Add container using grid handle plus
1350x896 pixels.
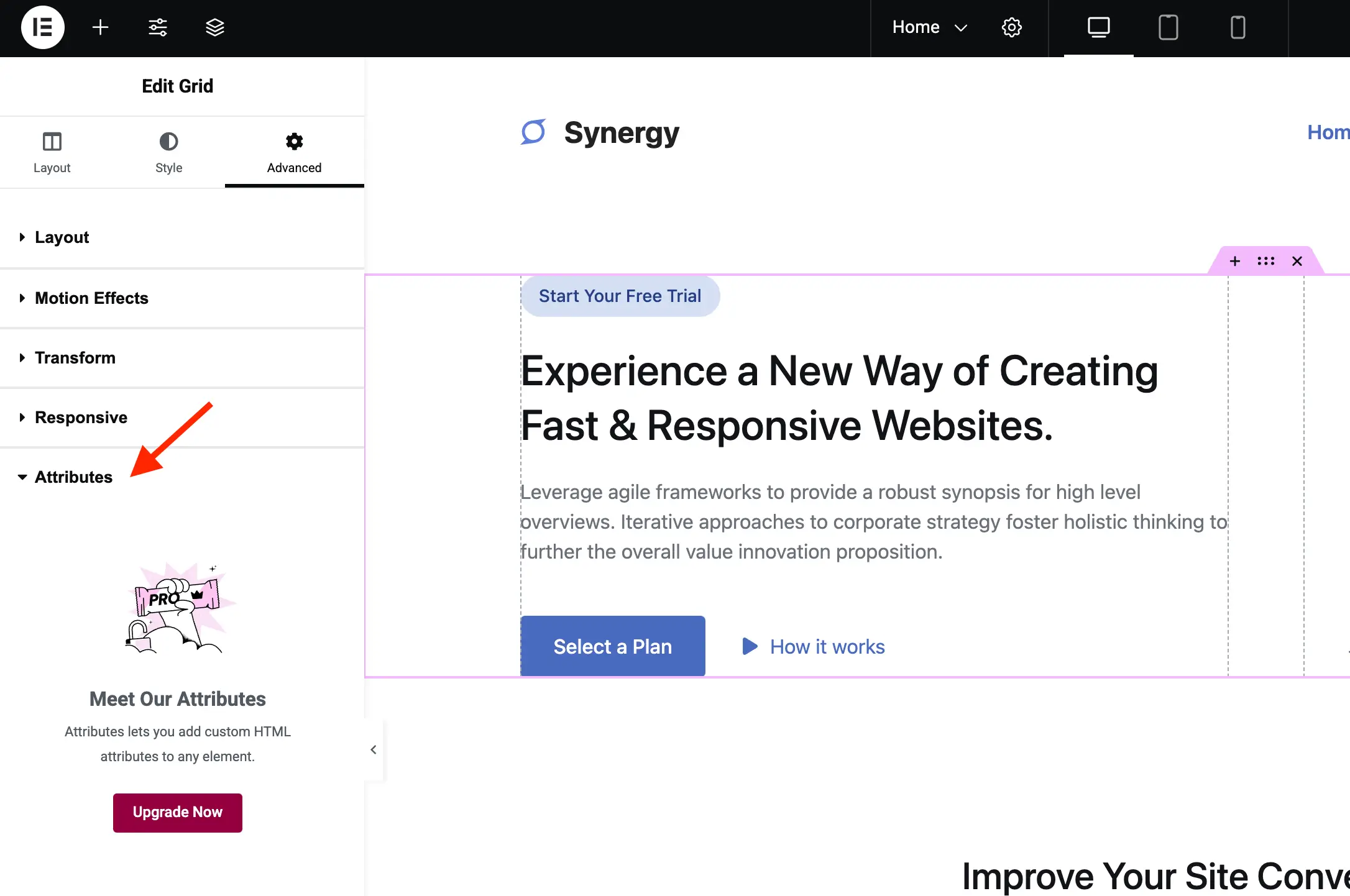(1235, 261)
